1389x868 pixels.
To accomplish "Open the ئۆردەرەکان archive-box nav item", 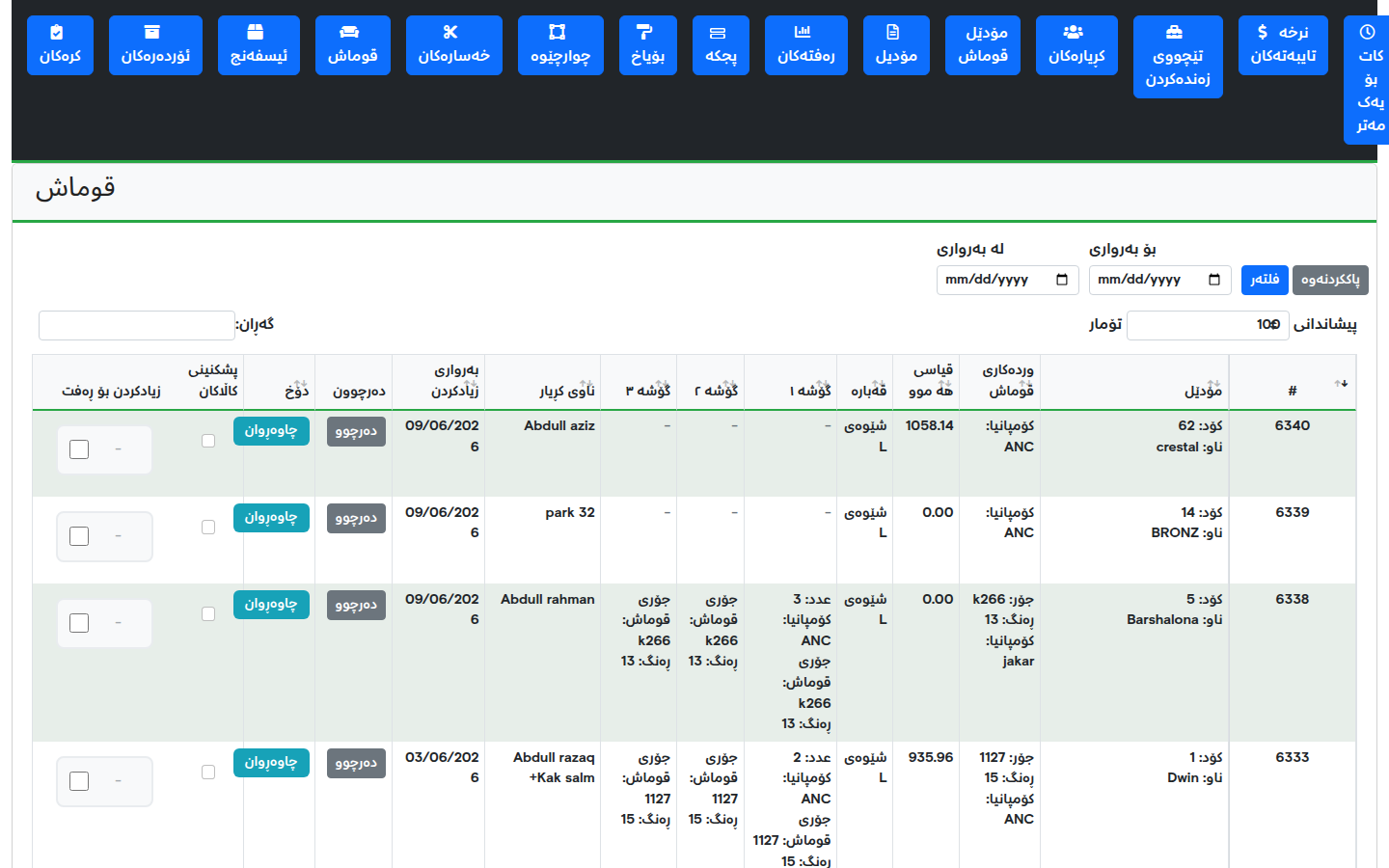I will (x=155, y=45).
